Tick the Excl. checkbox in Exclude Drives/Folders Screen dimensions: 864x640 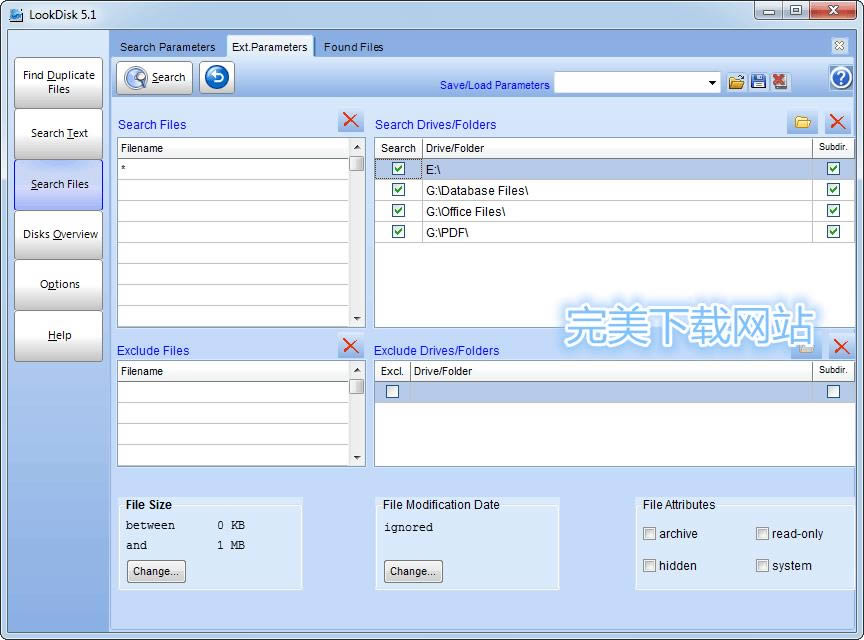pos(392,392)
